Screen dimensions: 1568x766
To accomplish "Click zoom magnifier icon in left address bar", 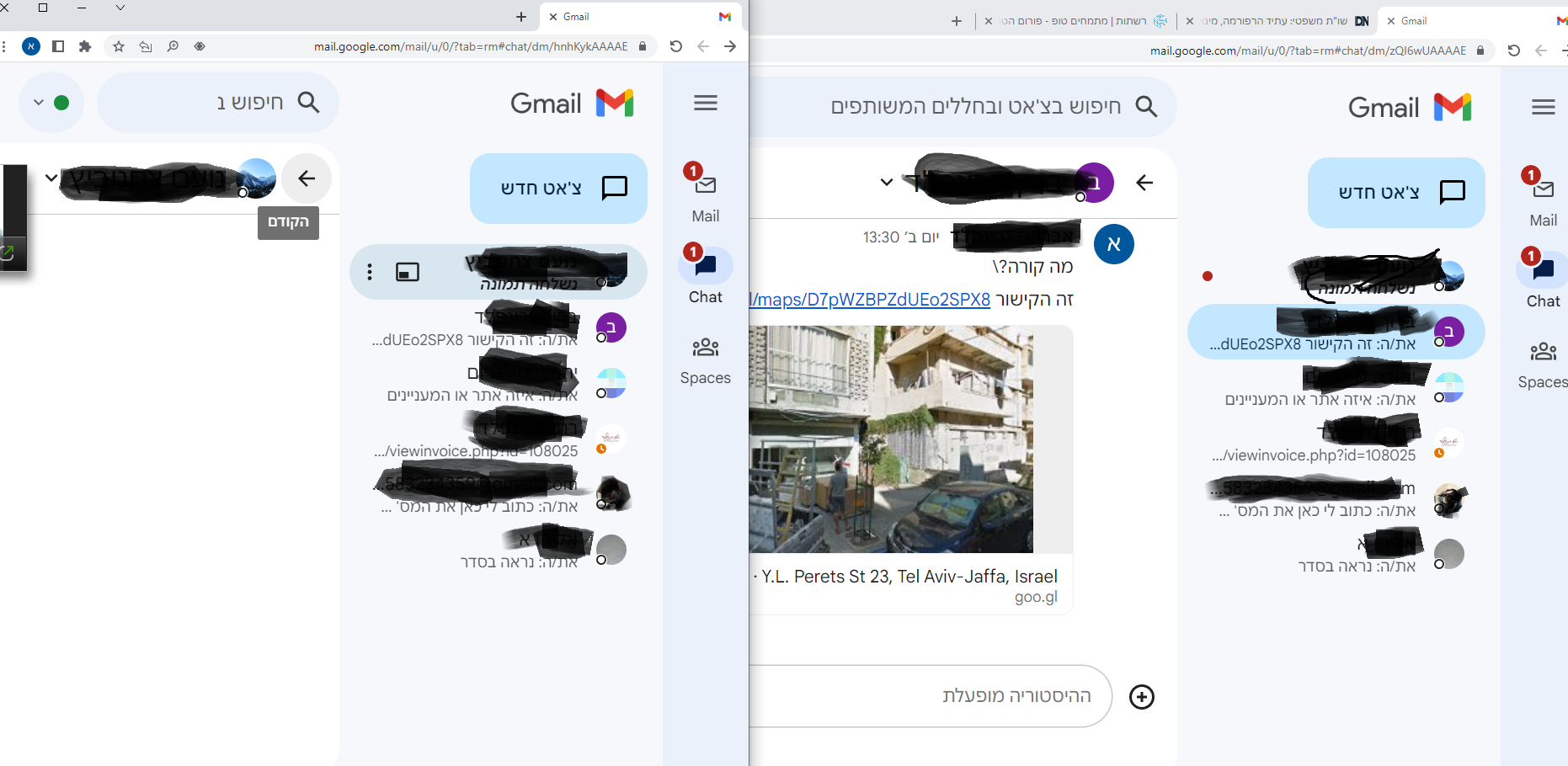I will [173, 46].
